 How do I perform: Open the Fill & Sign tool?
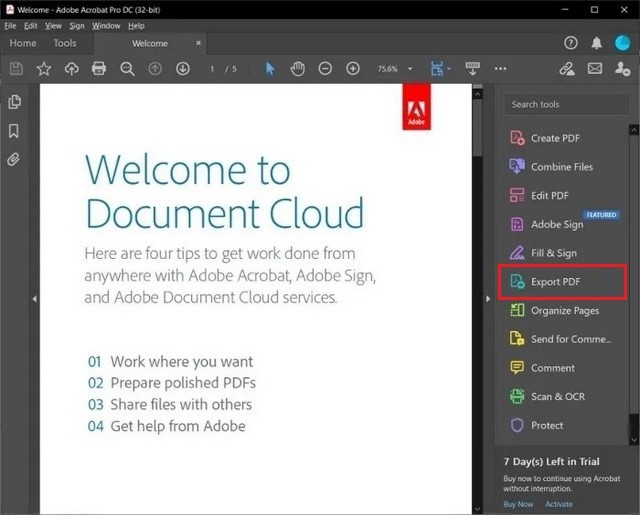click(543, 253)
